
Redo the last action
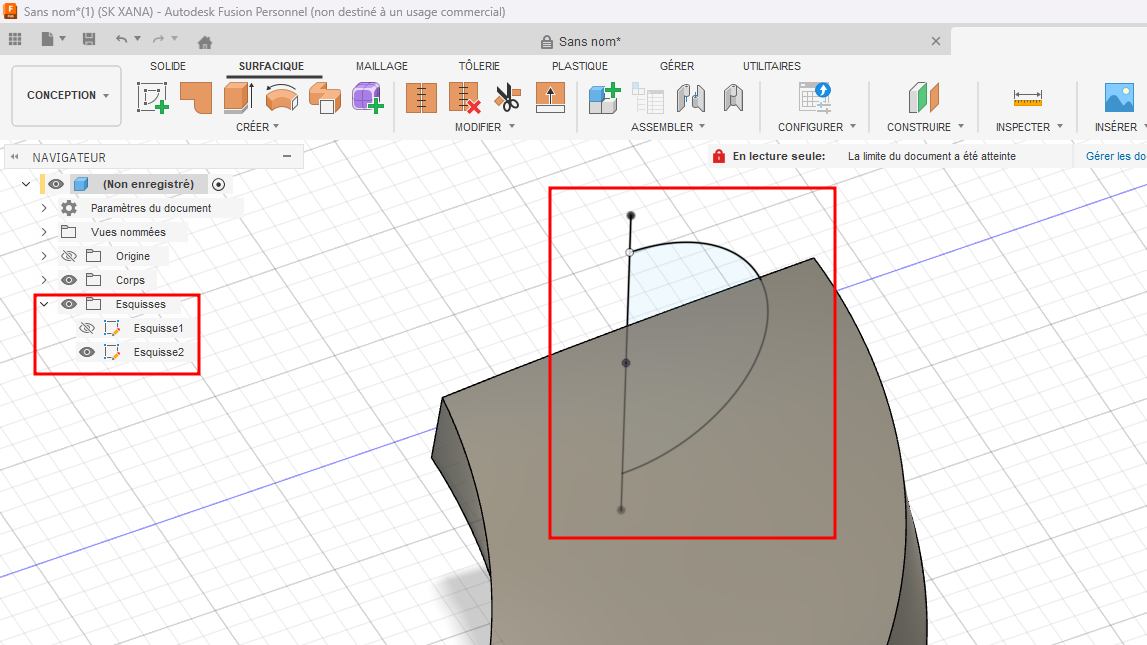click(159, 39)
